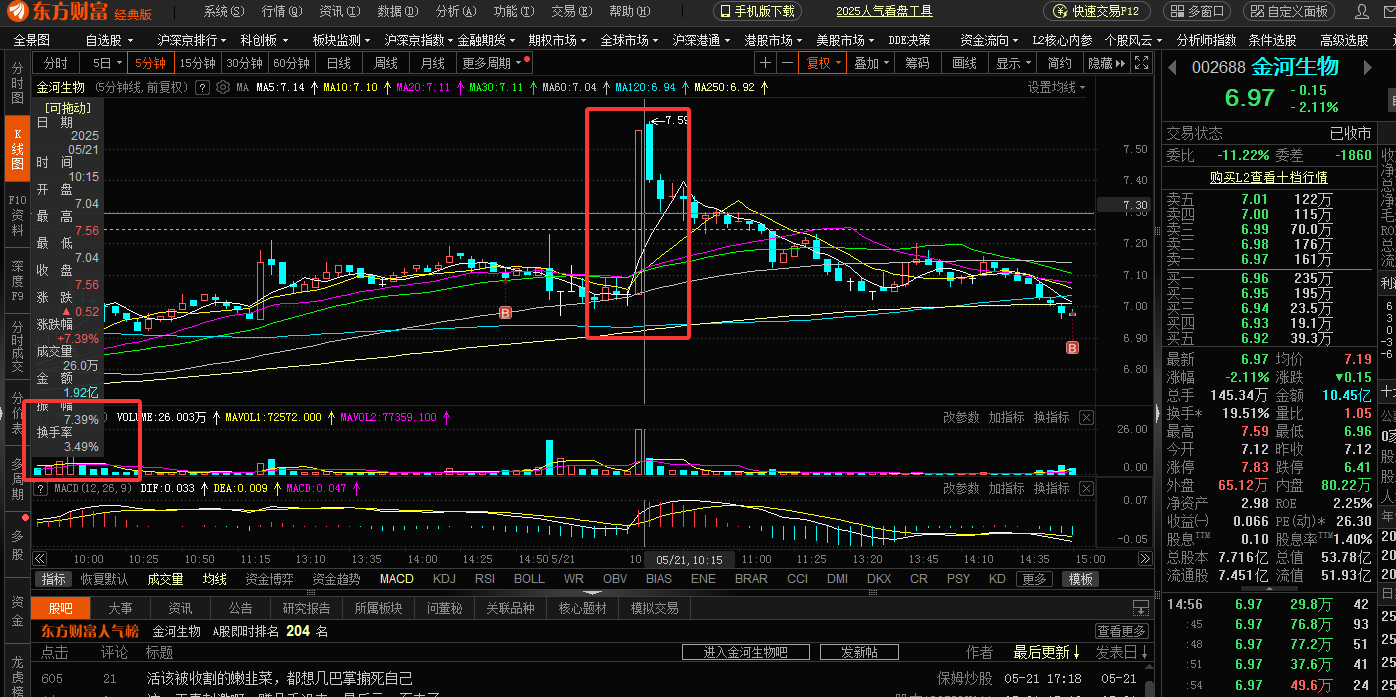Open 设置均线 dropdown
The height and width of the screenshot is (697, 1396).
(1057, 87)
